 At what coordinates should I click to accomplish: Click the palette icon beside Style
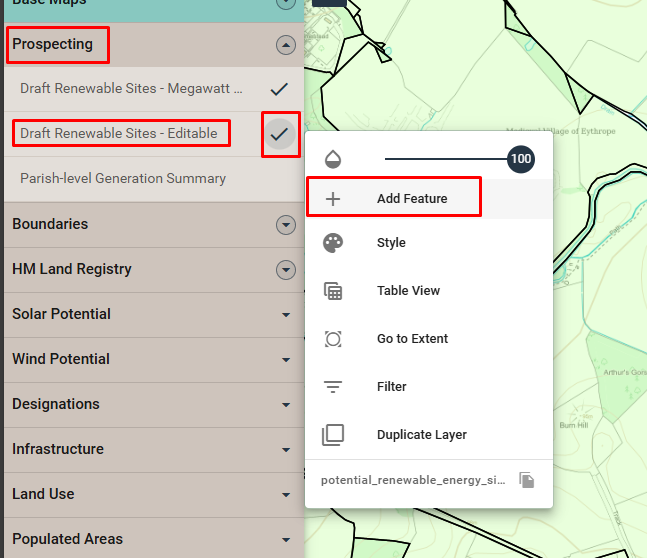tap(333, 243)
